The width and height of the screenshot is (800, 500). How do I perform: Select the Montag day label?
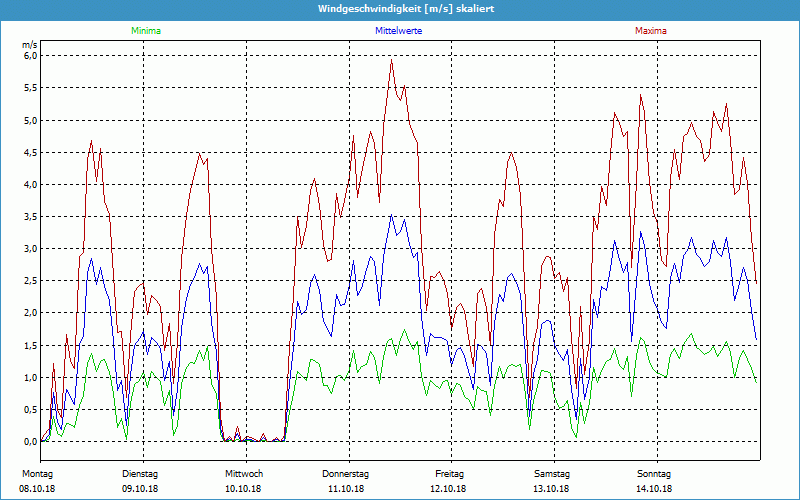(37, 474)
